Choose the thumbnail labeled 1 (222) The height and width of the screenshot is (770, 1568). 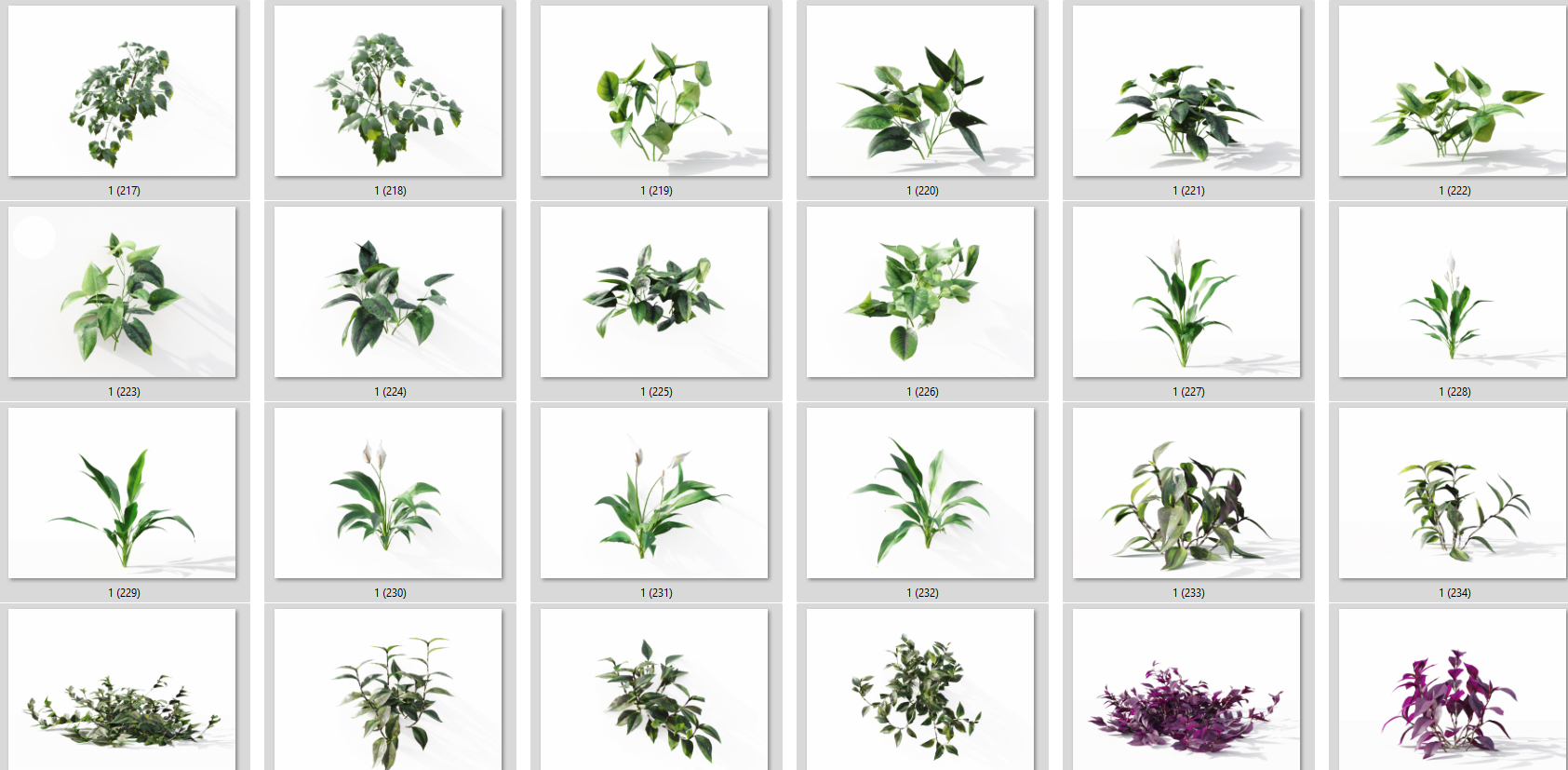[x=1453, y=90]
